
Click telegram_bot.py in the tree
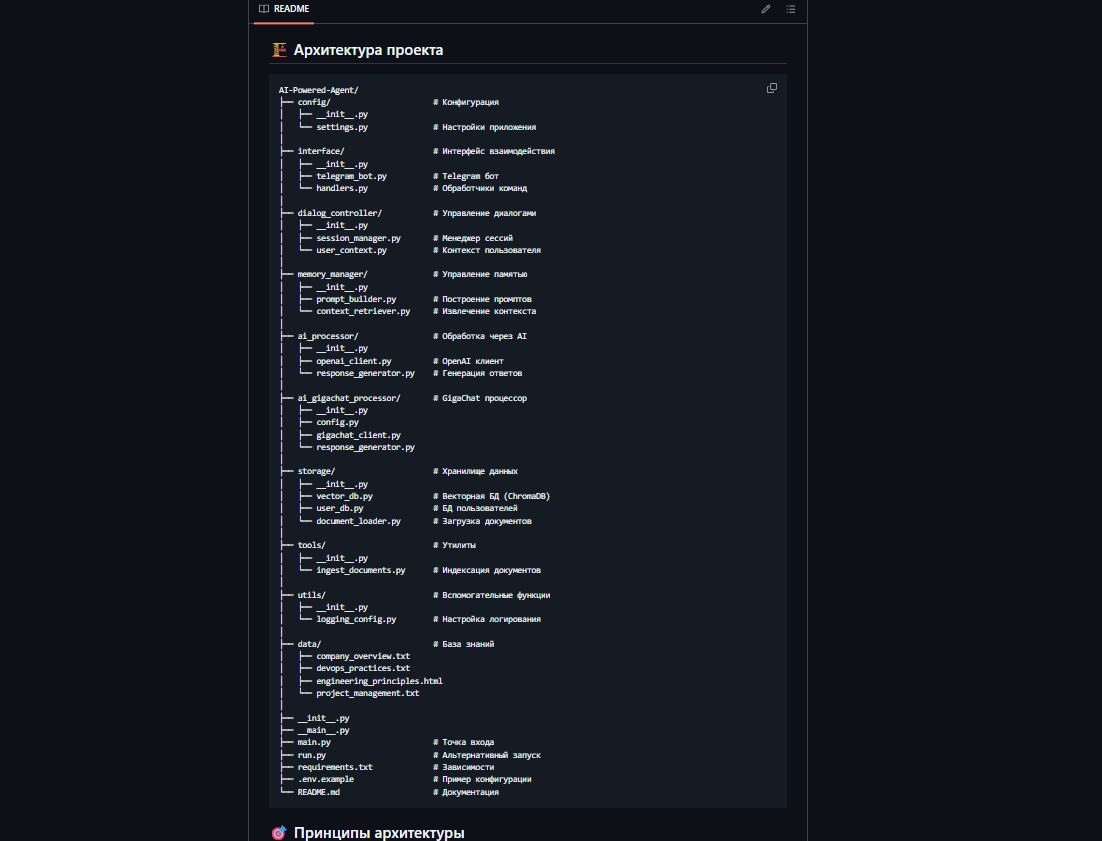coord(351,176)
